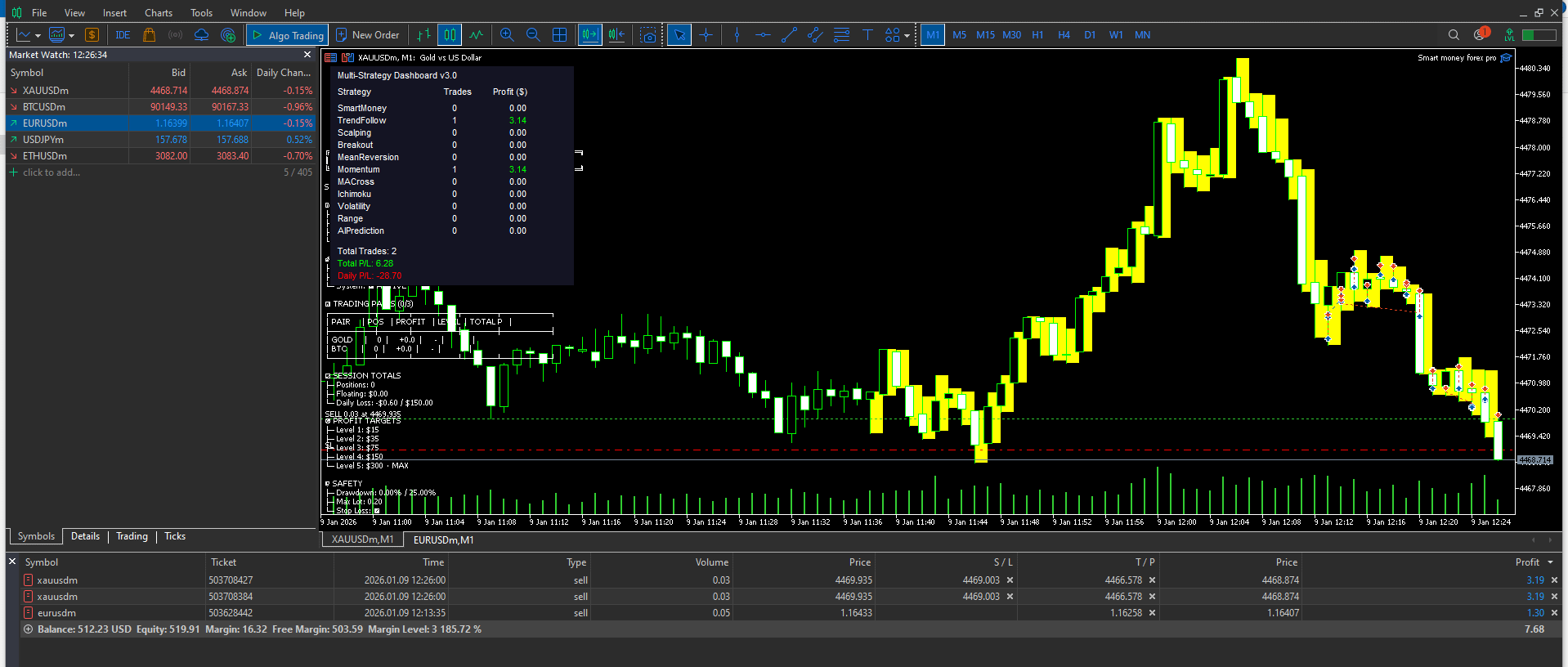Select the crosshair cursor tool
This screenshot has height=667, width=1568.
(706, 35)
